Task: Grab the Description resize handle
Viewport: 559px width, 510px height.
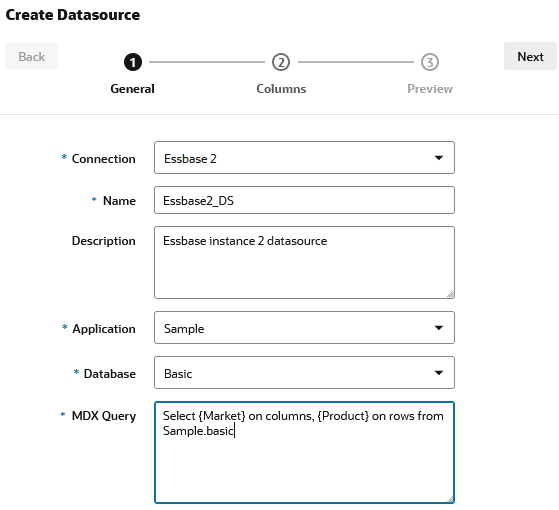Action: [x=450, y=294]
